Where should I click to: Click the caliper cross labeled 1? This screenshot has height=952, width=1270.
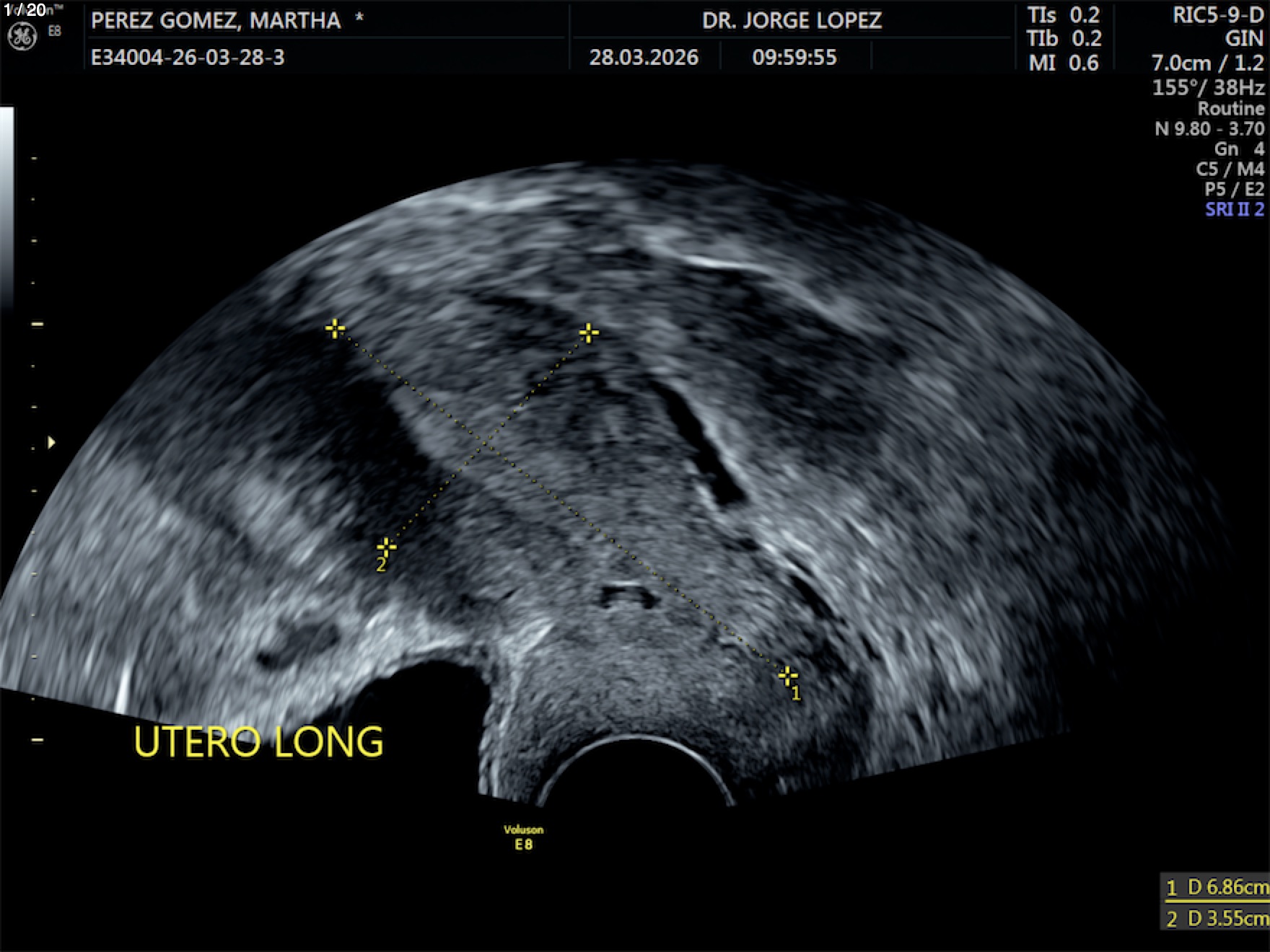click(x=787, y=676)
